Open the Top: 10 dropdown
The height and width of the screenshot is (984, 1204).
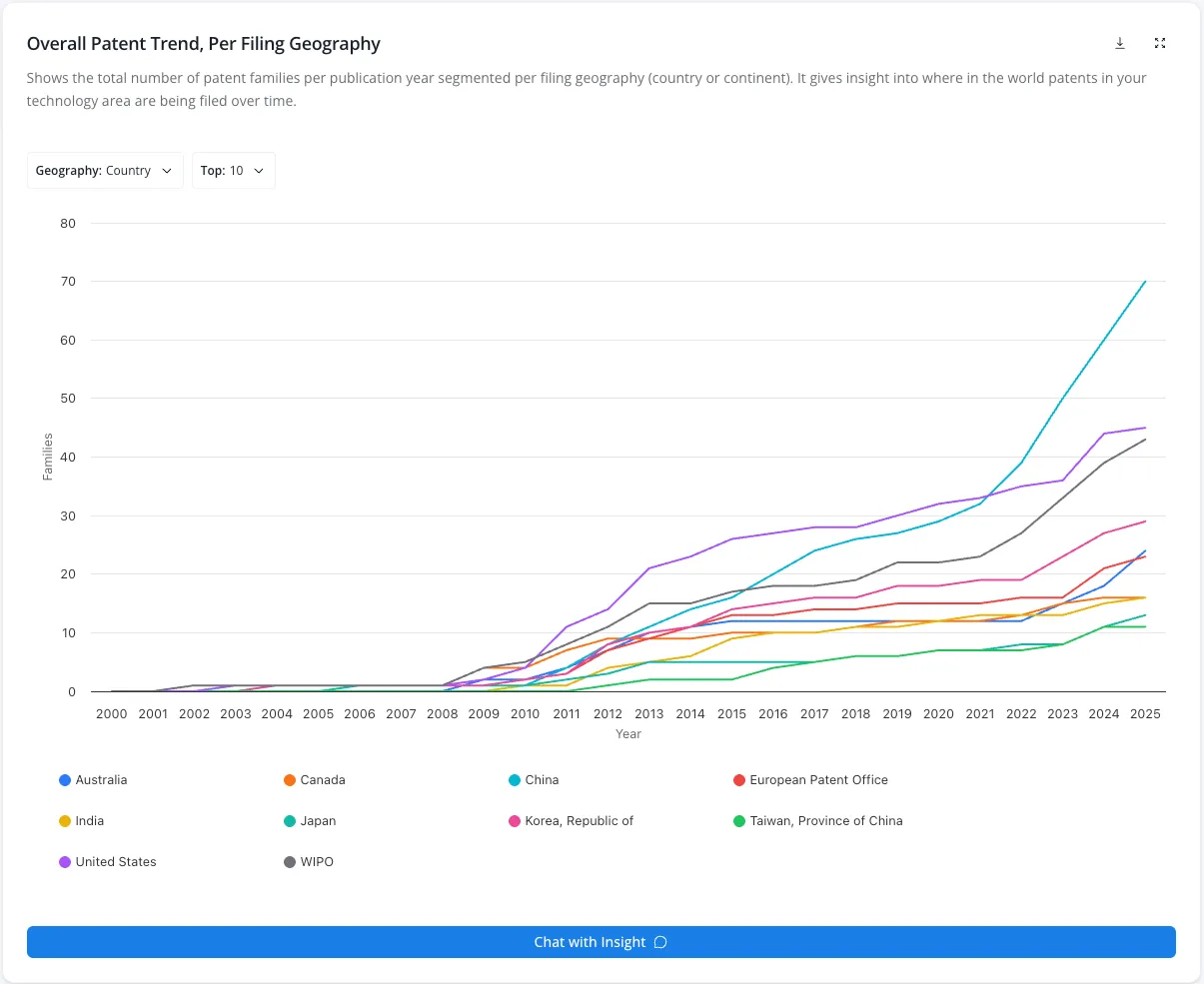tap(233, 171)
